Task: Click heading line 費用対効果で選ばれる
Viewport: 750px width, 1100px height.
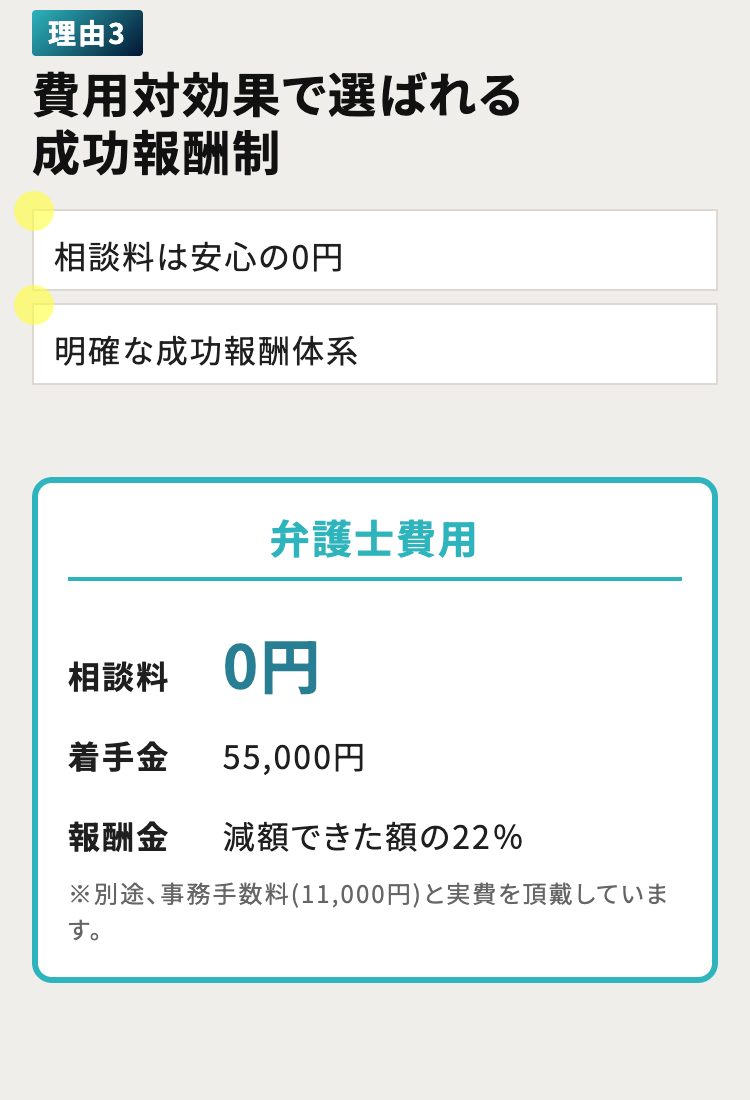Action: [x=278, y=96]
